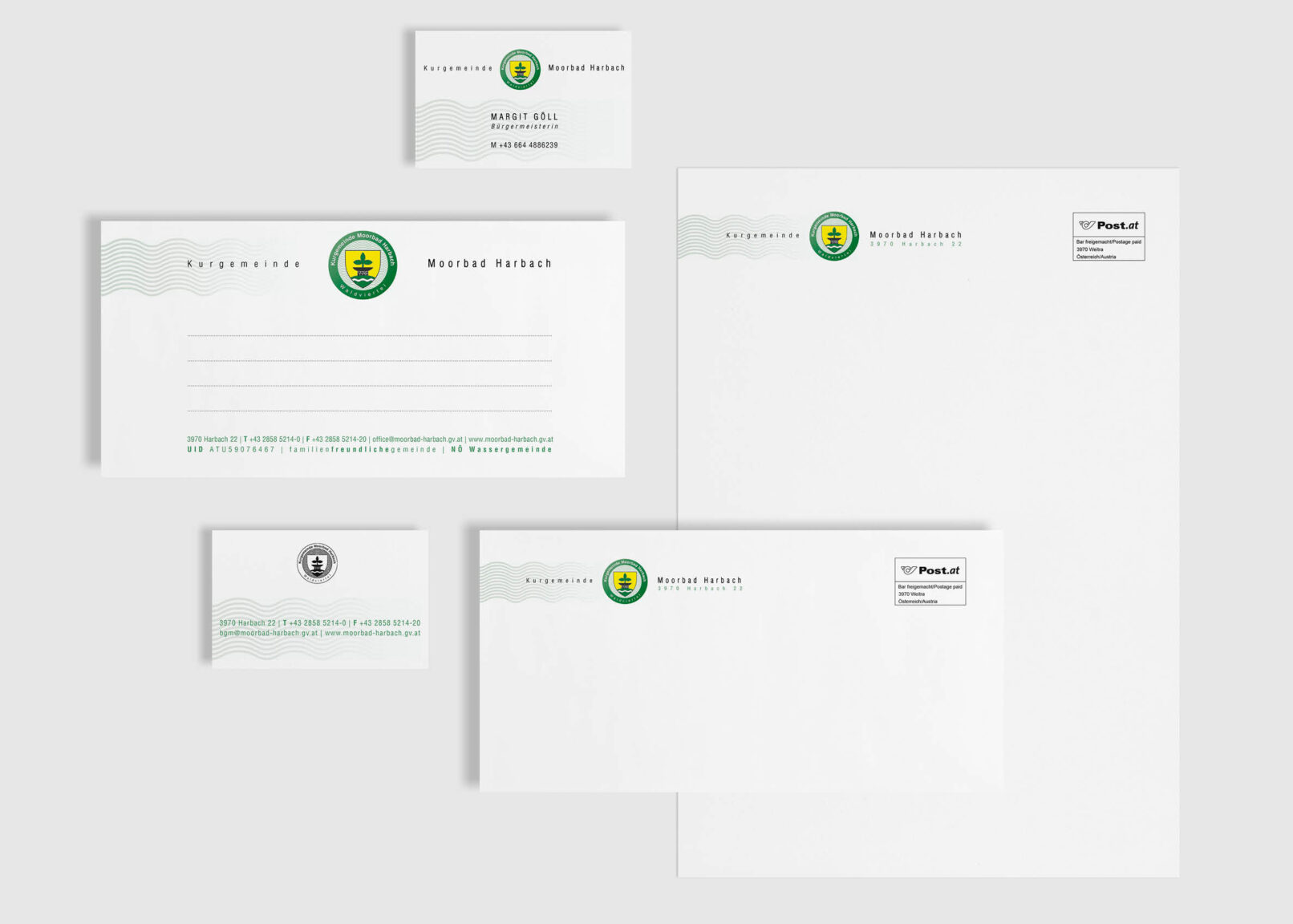Screen dimensions: 1293x924
Task: Click the green crest logo on the top business card
Action: pyautogui.click(x=520, y=69)
